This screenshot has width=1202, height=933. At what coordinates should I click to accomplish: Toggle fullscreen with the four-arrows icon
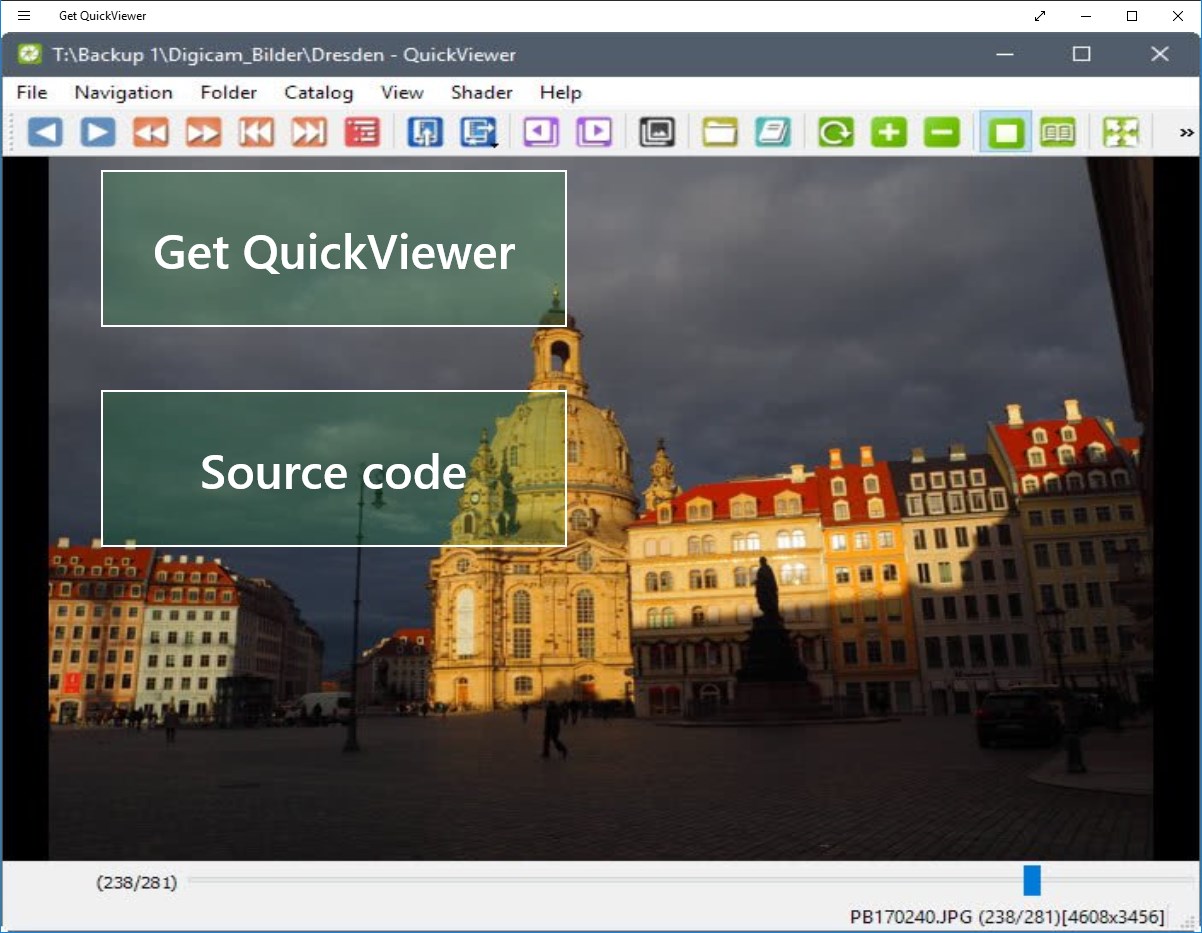click(x=1121, y=132)
